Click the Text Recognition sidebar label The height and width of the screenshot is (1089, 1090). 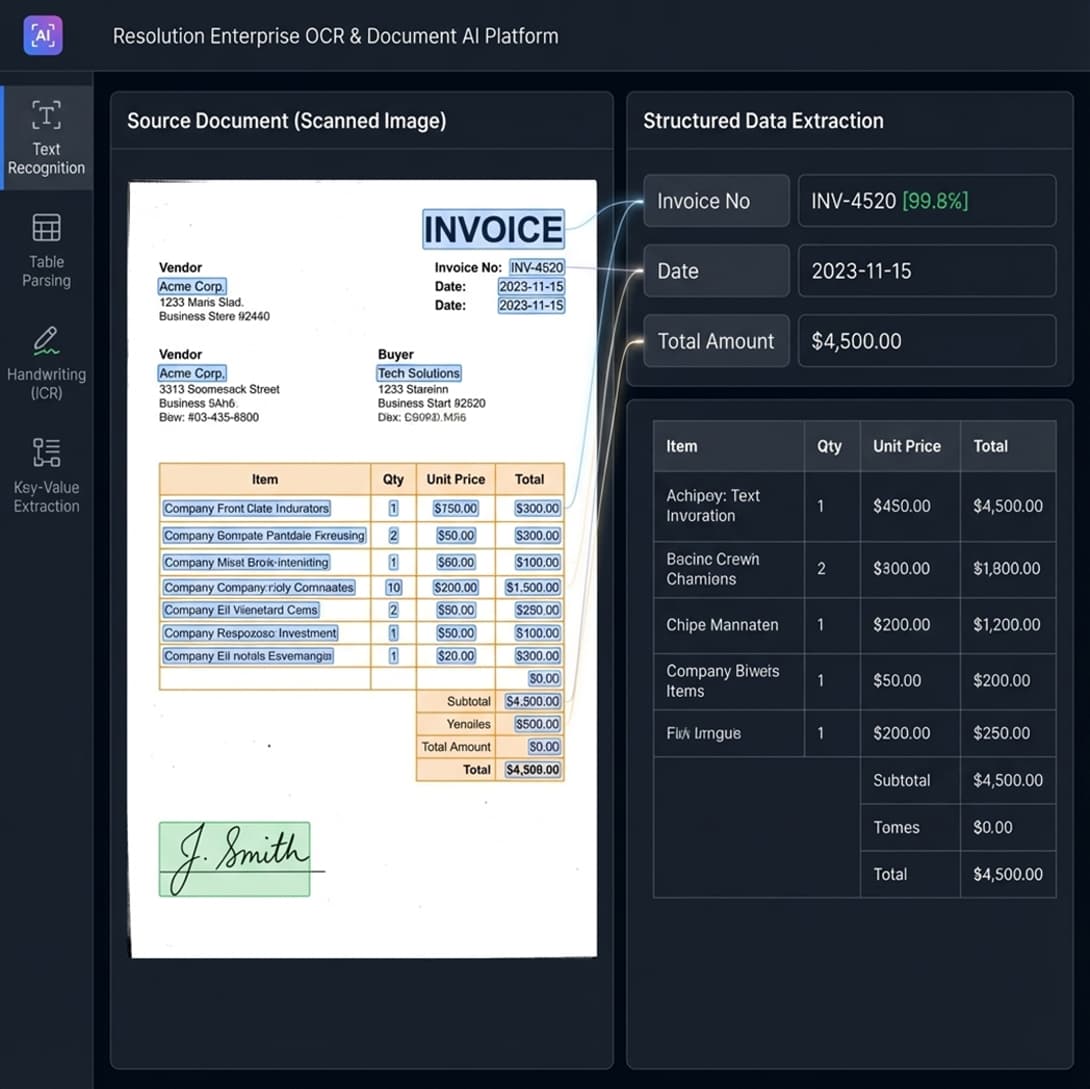tap(46, 159)
